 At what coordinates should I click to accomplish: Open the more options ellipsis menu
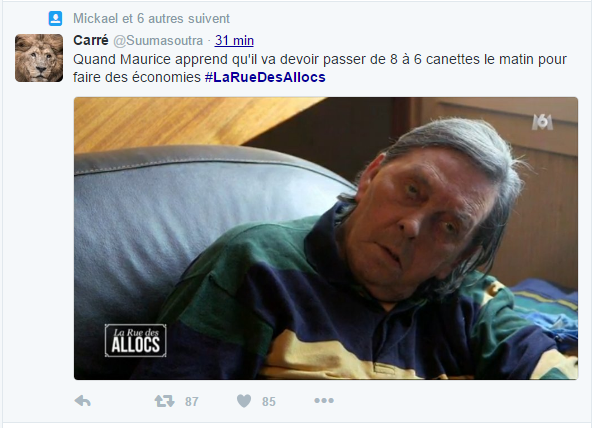coord(324,400)
